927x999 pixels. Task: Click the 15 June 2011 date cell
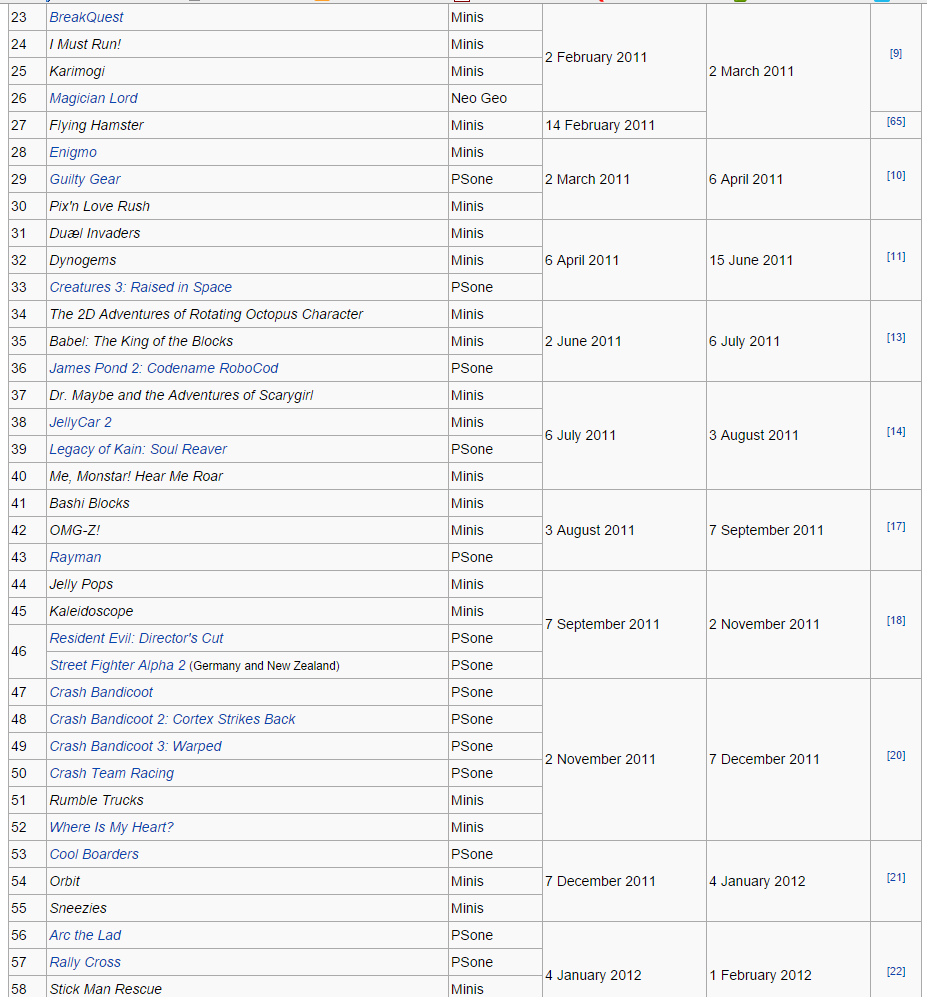click(788, 260)
